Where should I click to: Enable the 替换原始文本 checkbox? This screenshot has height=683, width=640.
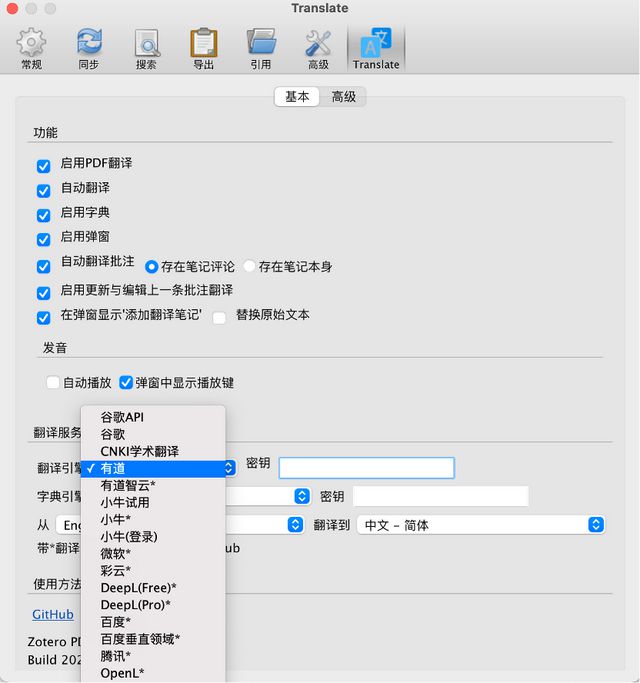coord(219,318)
